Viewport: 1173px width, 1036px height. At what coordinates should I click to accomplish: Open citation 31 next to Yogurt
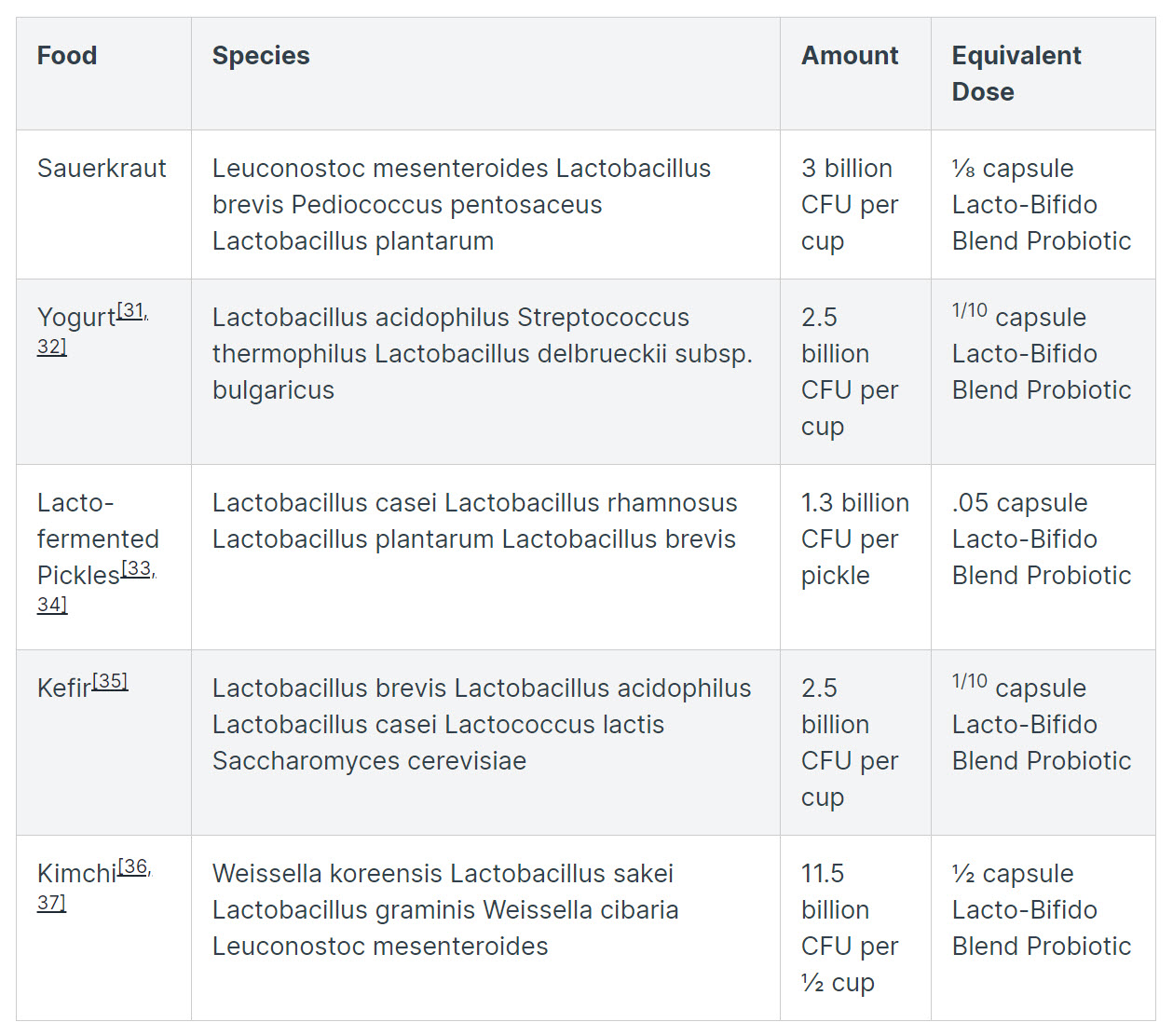[x=131, y=311]
